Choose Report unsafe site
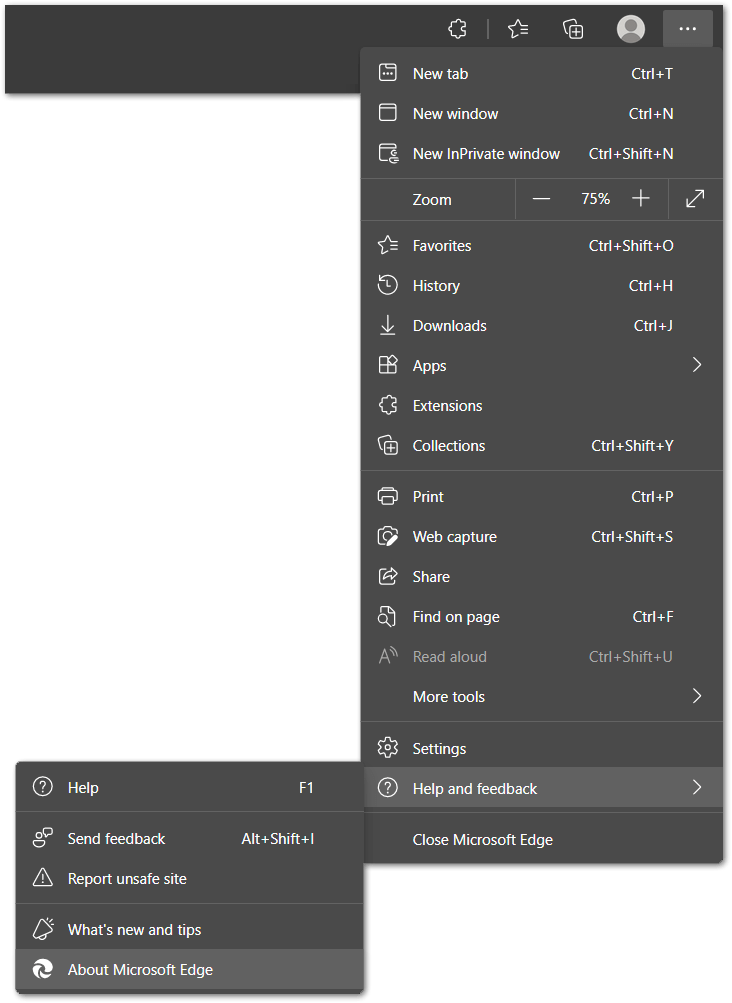 tap(189, 879)
